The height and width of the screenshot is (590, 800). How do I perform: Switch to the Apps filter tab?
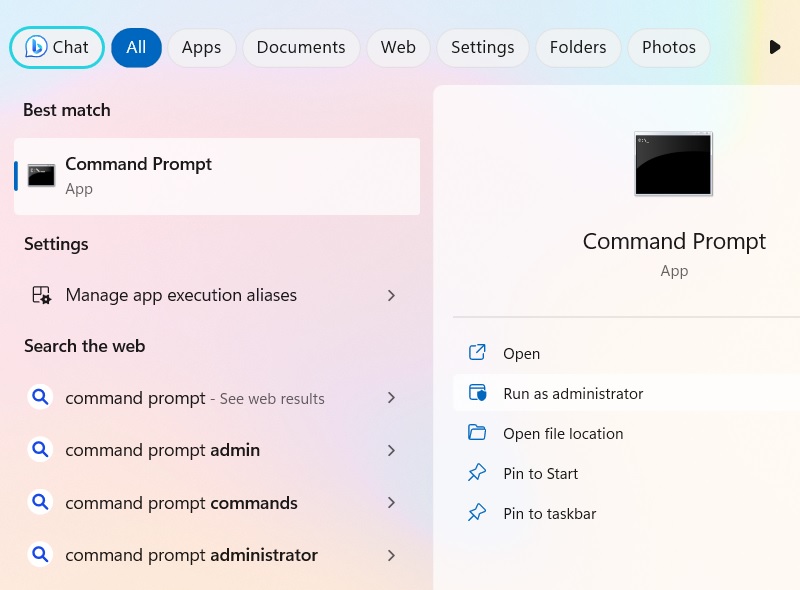coord(201,47)
